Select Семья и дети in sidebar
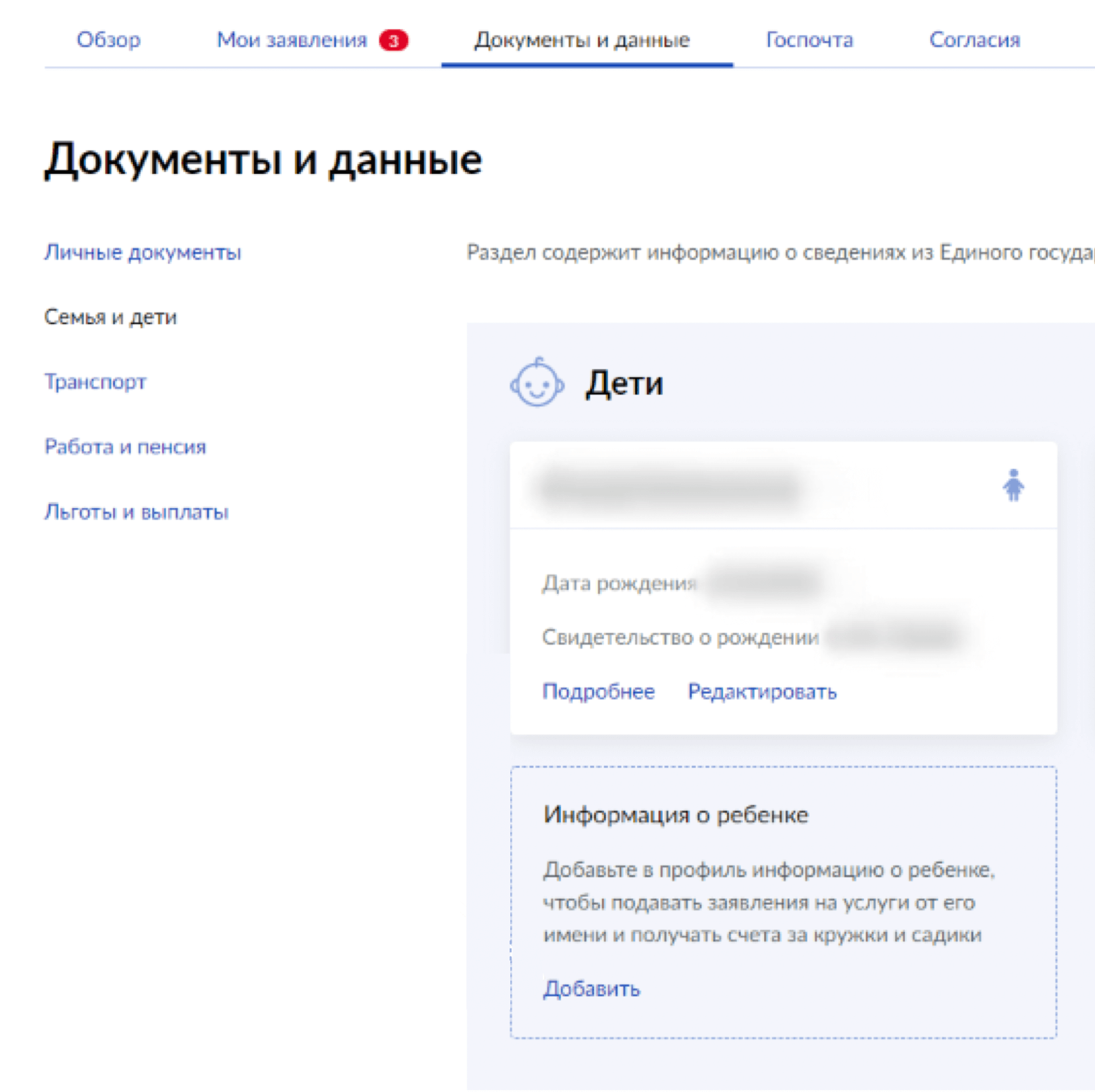1095x1092 pixels. point(110,317)
